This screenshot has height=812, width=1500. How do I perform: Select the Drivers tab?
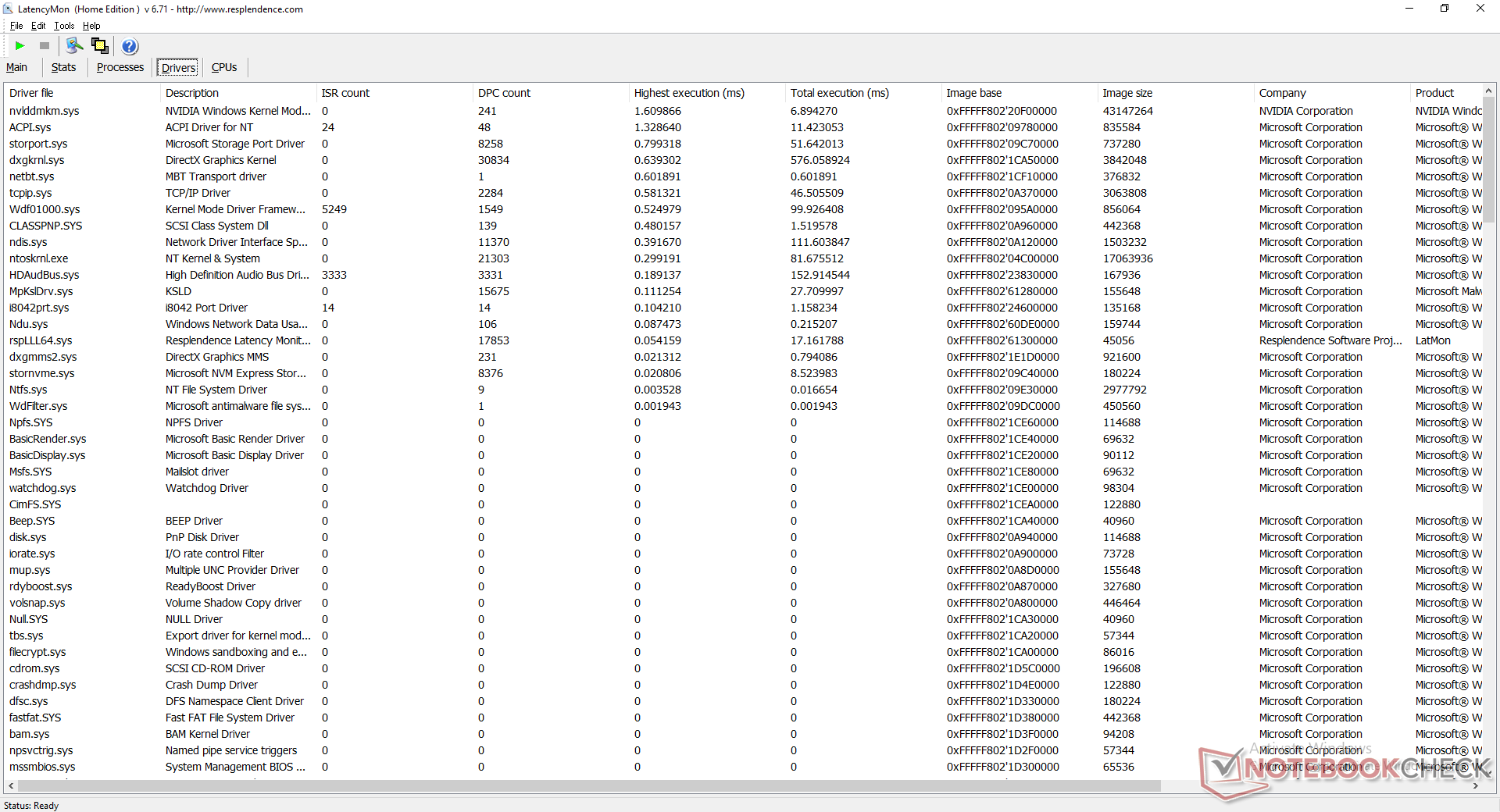[x=178, y=68]
